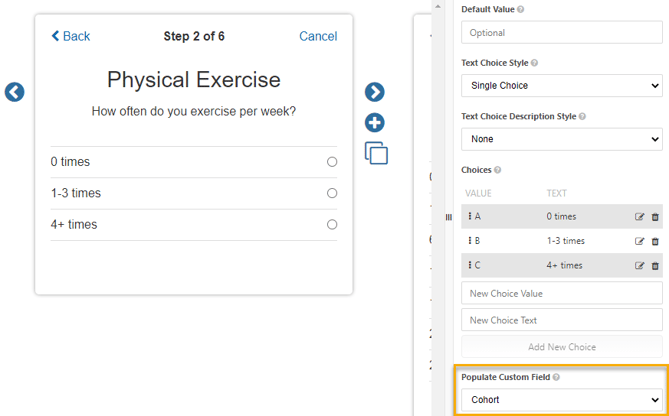Delete choice C with the trash icon
The image size is (669, 416).
[655, 266]
